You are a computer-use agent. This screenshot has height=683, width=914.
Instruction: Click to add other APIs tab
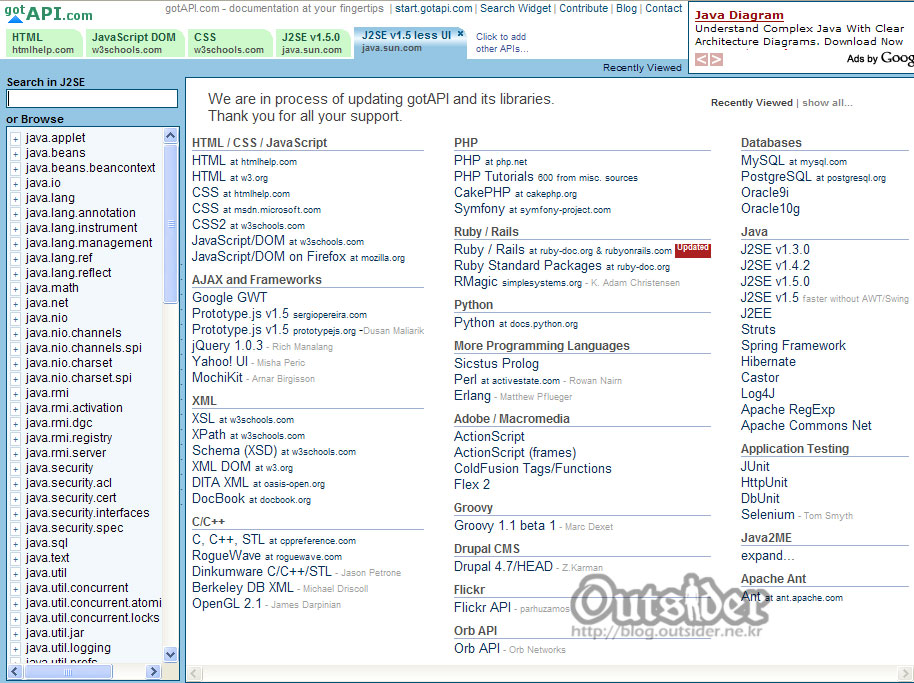click(502, 43)
